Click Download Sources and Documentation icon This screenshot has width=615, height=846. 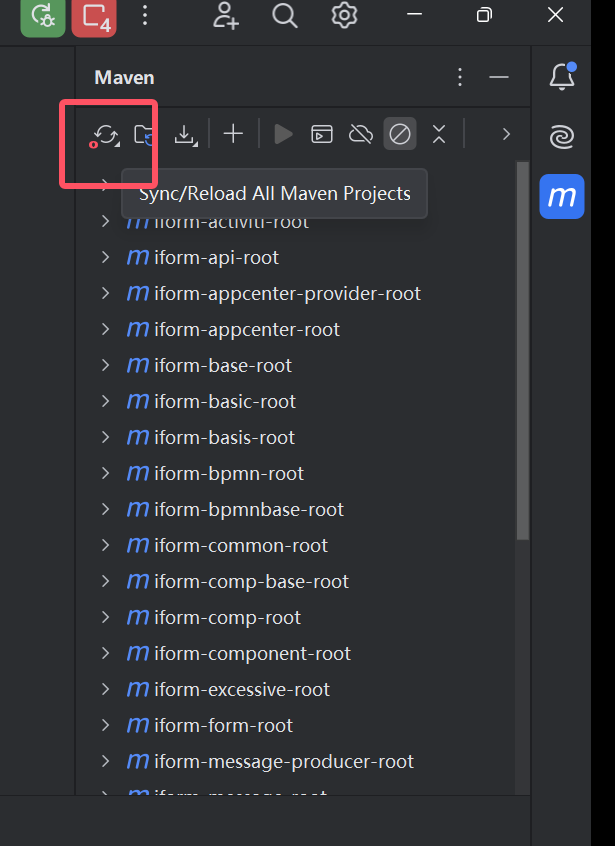[185, 134]
